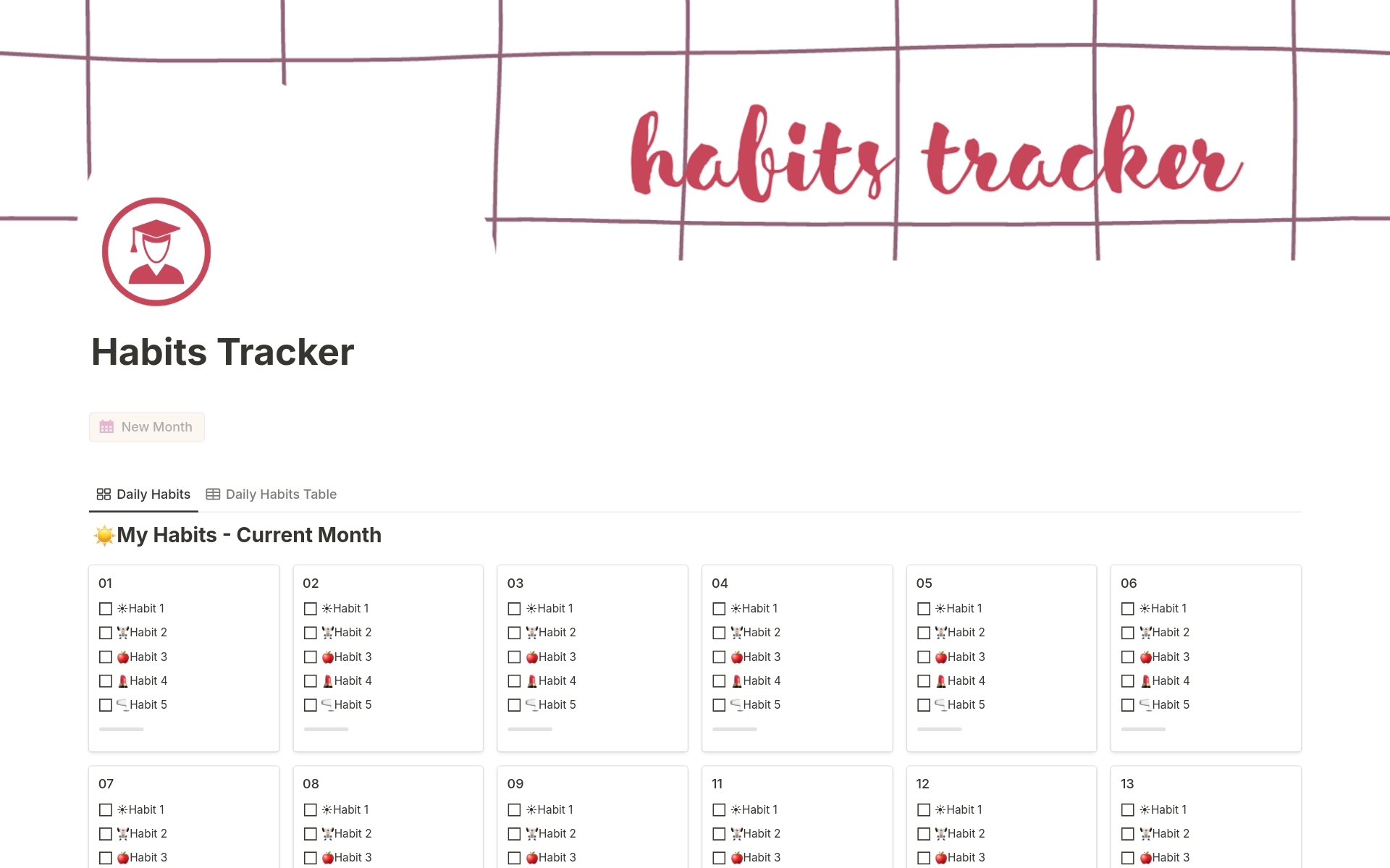Viewport: 1390px width, 868px height.
Task: Click the table view icon on Daily Habits Table tab
Action: click(x=213, y=494)
